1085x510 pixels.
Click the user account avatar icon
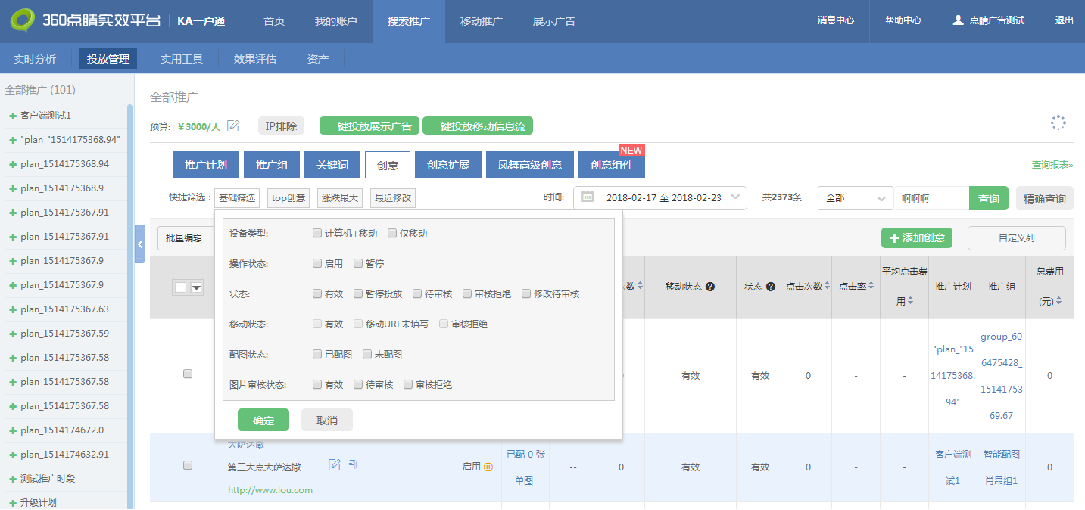coord(958,20)
